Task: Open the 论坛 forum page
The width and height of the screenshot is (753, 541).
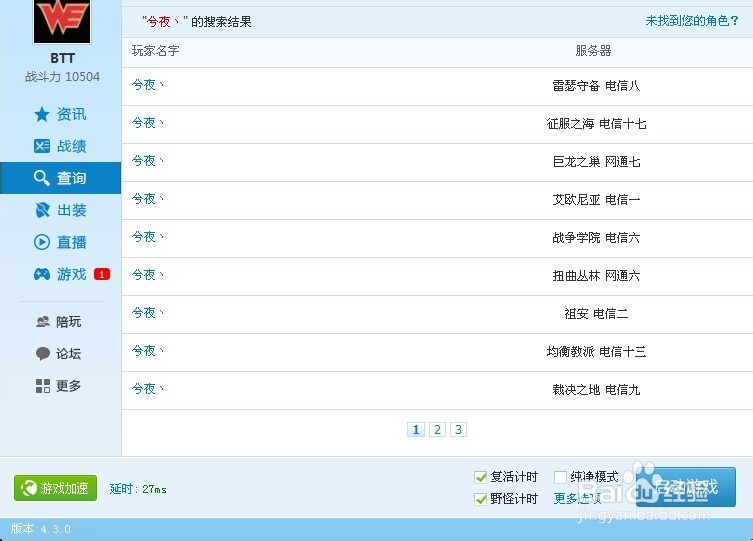Action: pyautogui.click(x=68, y=354)
